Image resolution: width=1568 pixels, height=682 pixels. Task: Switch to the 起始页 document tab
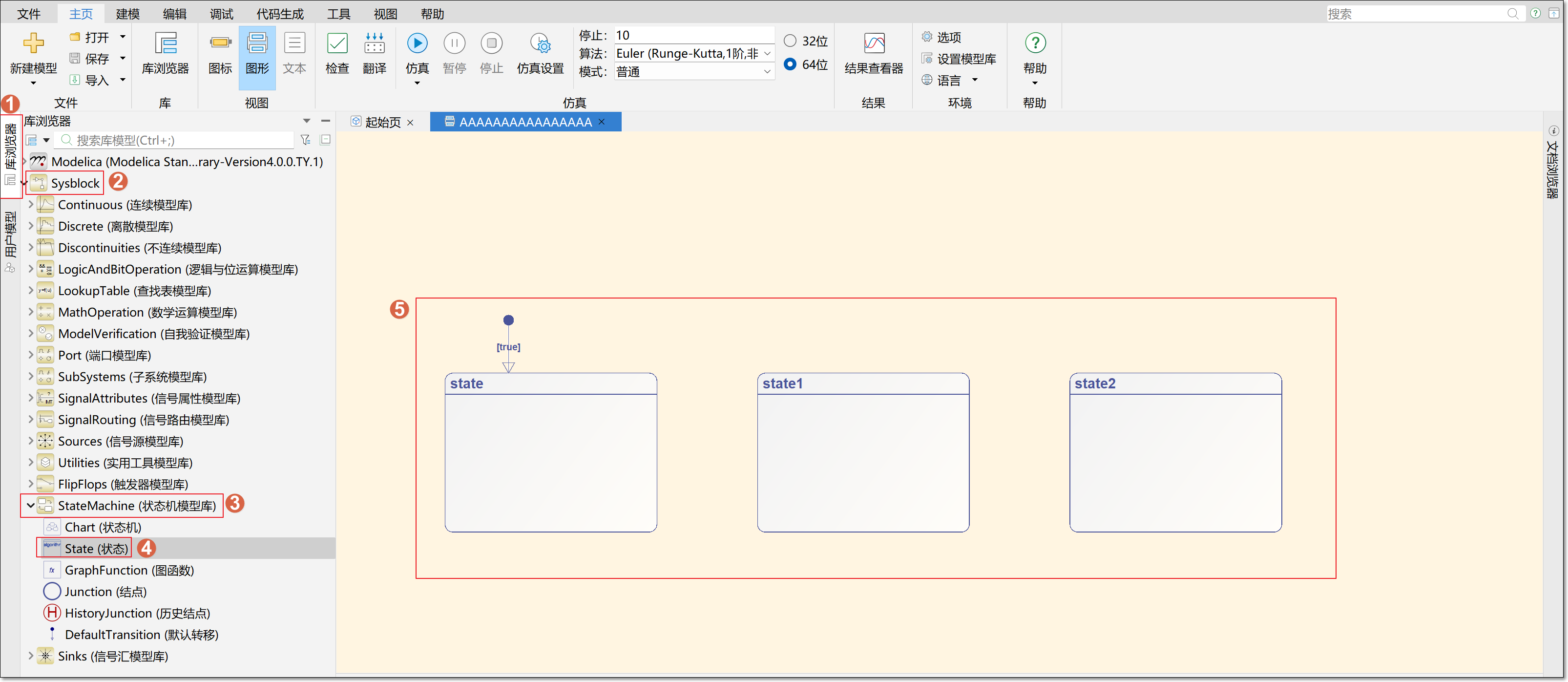382,122
